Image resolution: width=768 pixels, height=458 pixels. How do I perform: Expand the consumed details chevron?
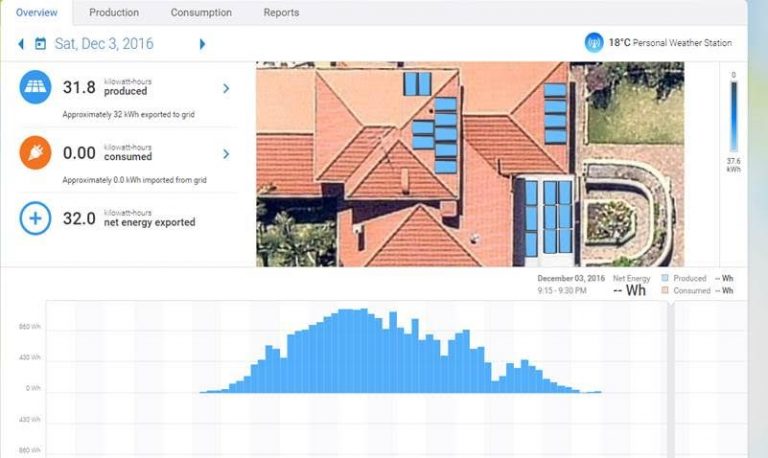click(226, 154)
